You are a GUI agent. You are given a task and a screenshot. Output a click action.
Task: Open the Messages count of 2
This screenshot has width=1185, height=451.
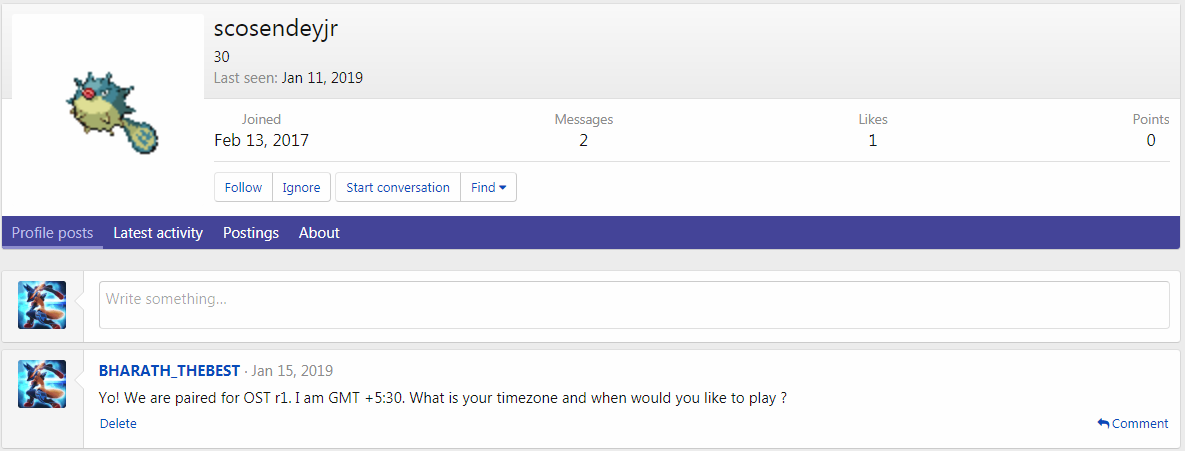pyautogui.click(x=583, y=141)
